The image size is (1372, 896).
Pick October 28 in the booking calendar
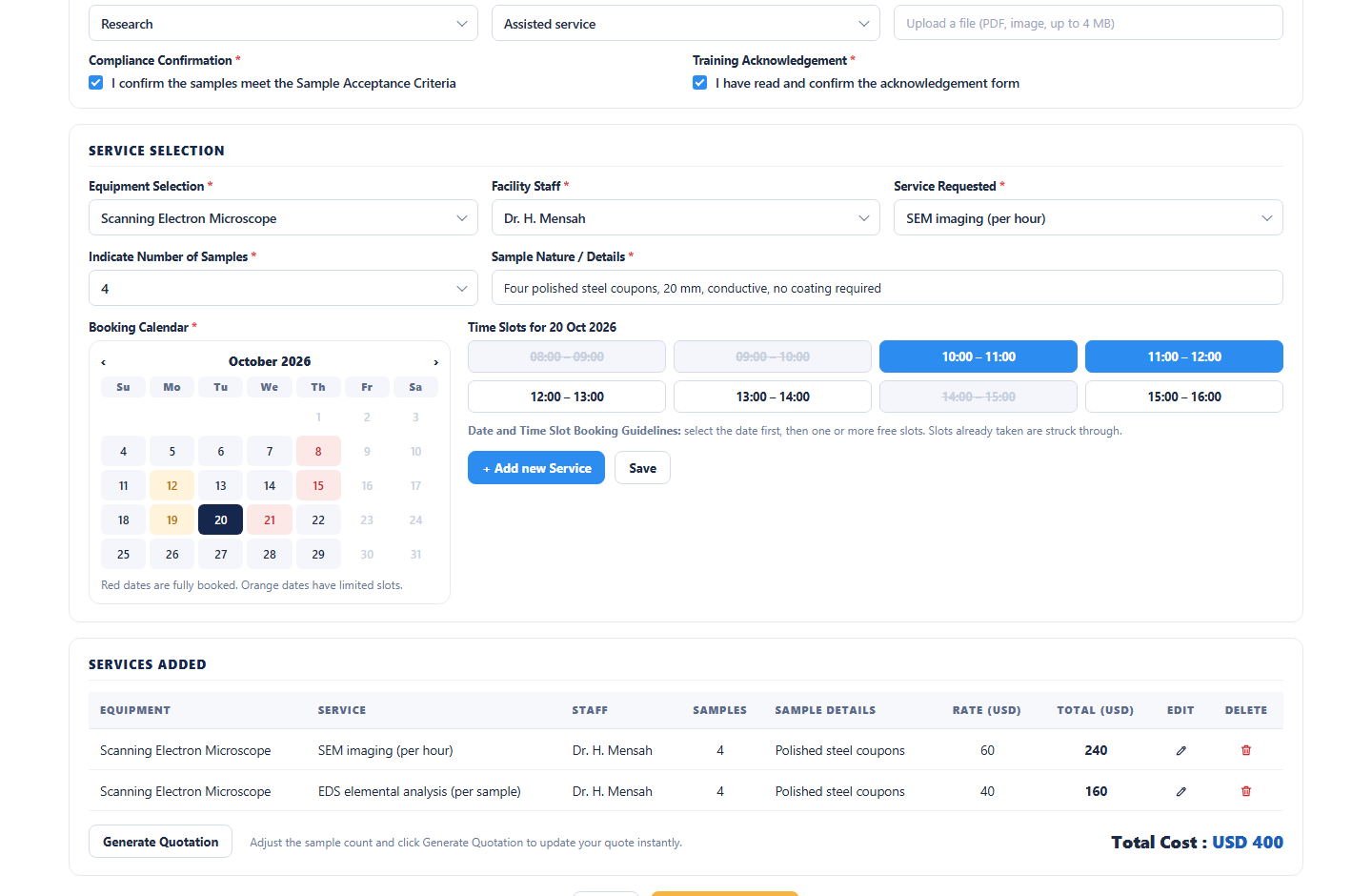click(x=270, y=554)
